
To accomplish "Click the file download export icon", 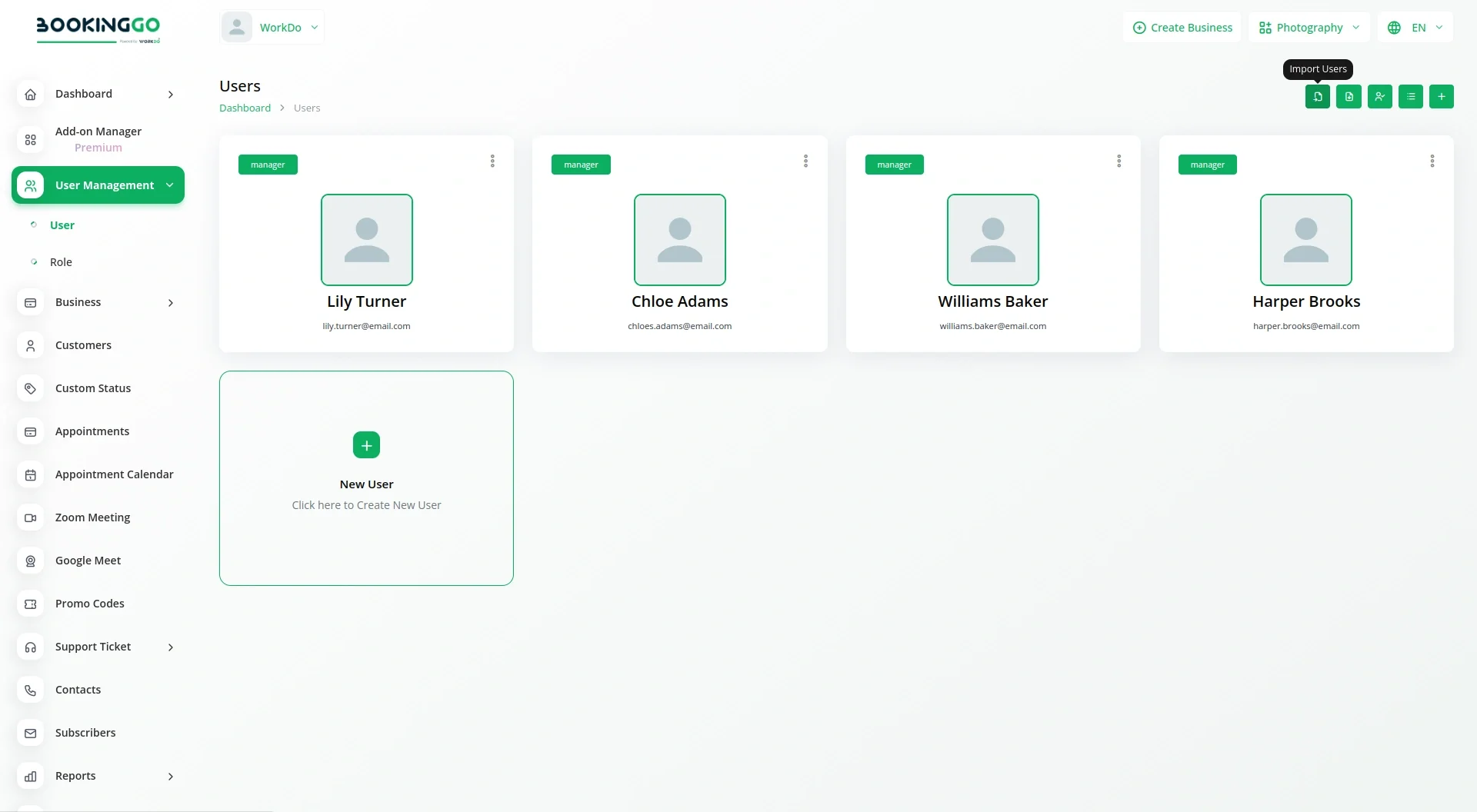I will (x=1349, y=97).
